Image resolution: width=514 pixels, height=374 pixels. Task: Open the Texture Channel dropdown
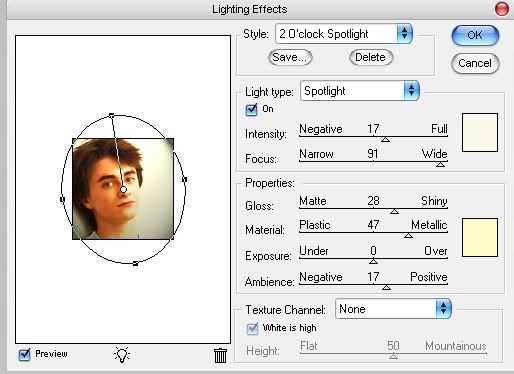pos(393,309)
